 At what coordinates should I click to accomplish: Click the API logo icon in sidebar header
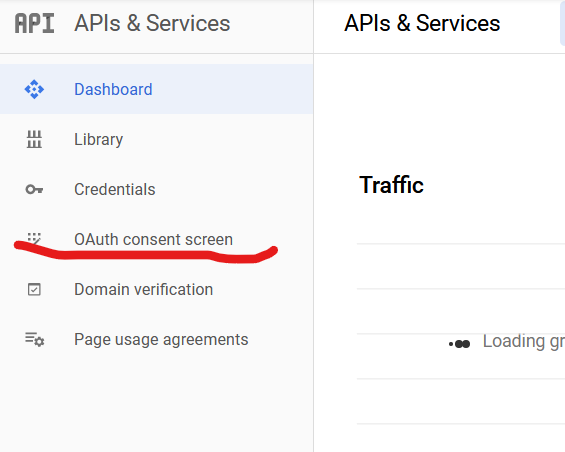point(35,23)
